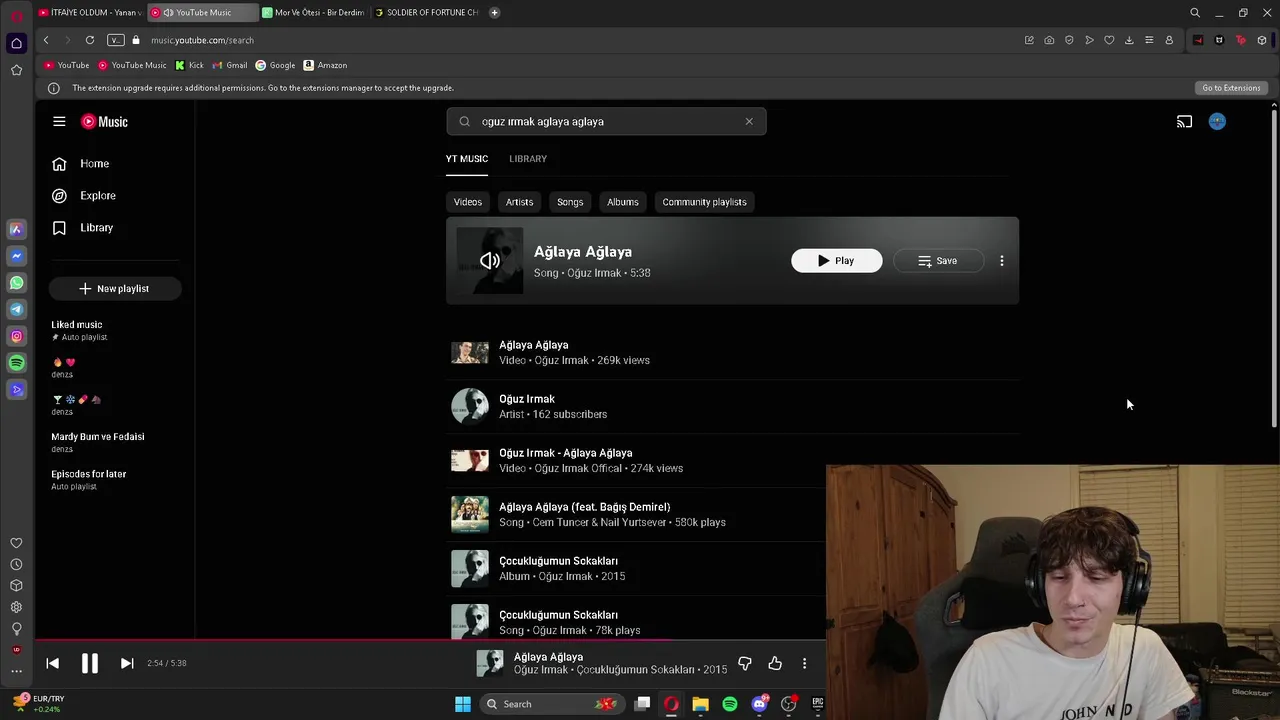This screenshot has height=720, width=1280.
Task: Click the YouTube Music logo
Action: coord(104,121)
